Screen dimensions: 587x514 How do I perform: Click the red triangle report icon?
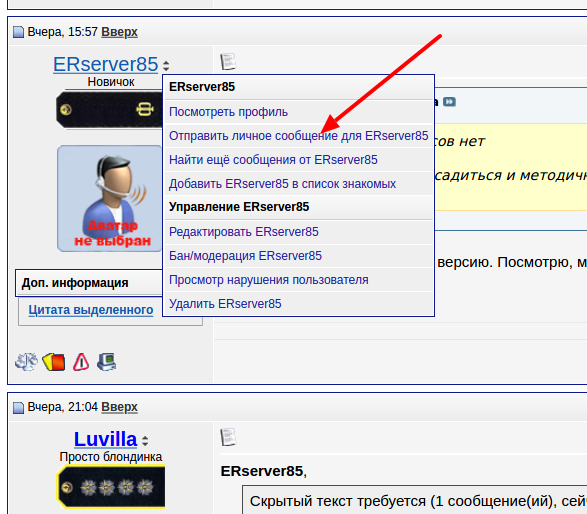(81, 362)
